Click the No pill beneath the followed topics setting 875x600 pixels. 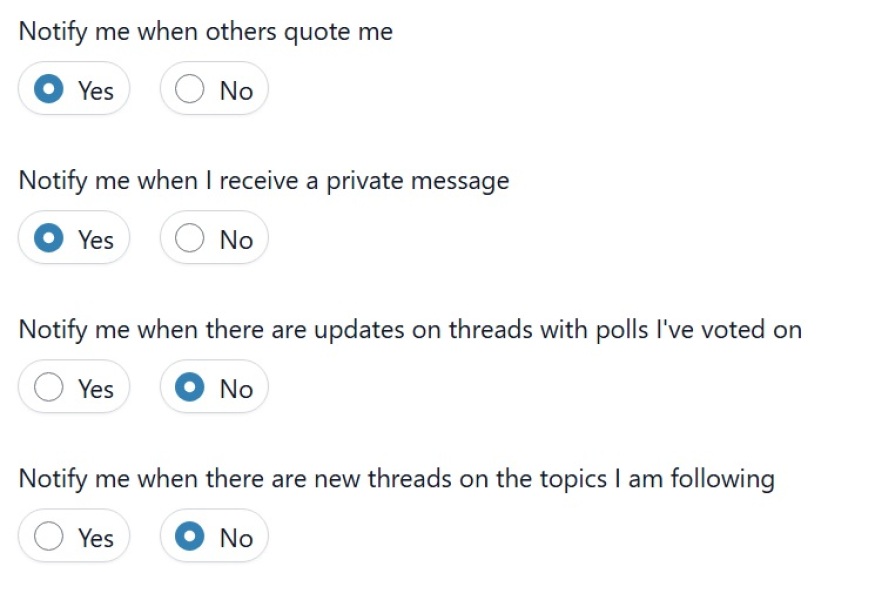pos(213,536)
